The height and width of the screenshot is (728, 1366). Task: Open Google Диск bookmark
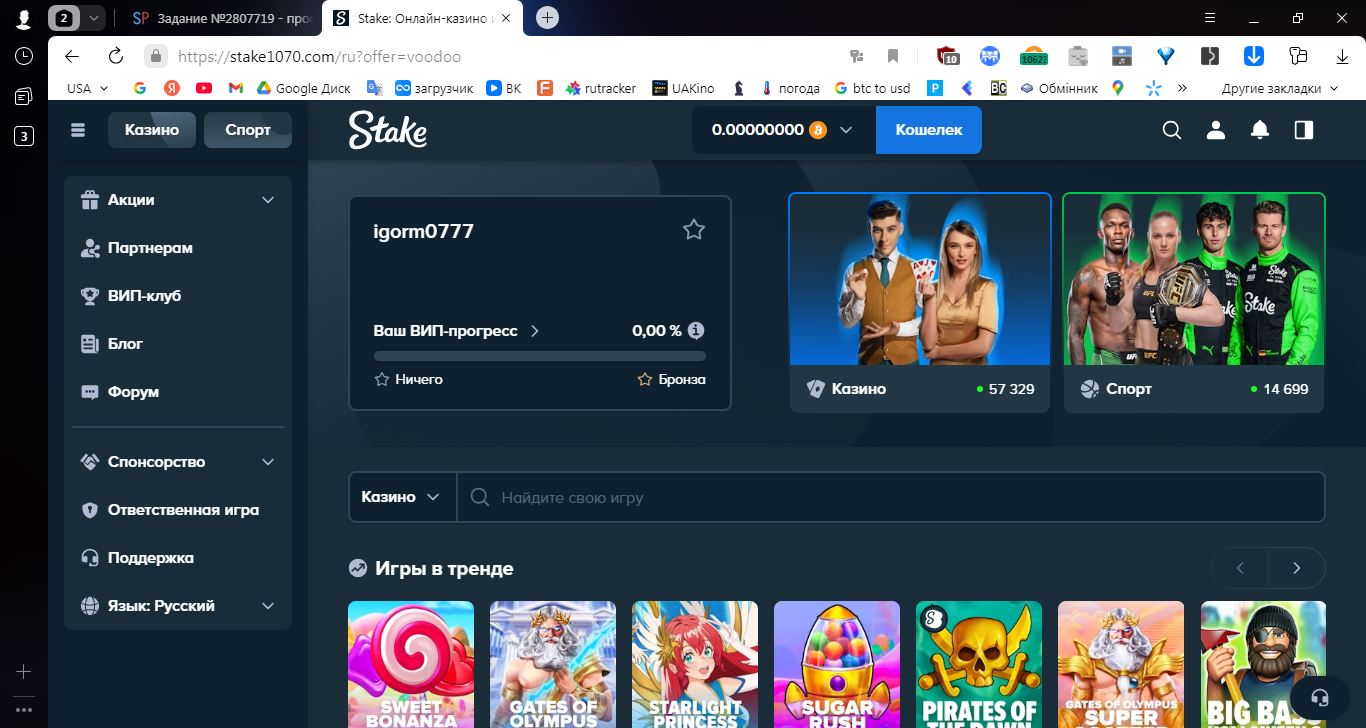(304, 88)
